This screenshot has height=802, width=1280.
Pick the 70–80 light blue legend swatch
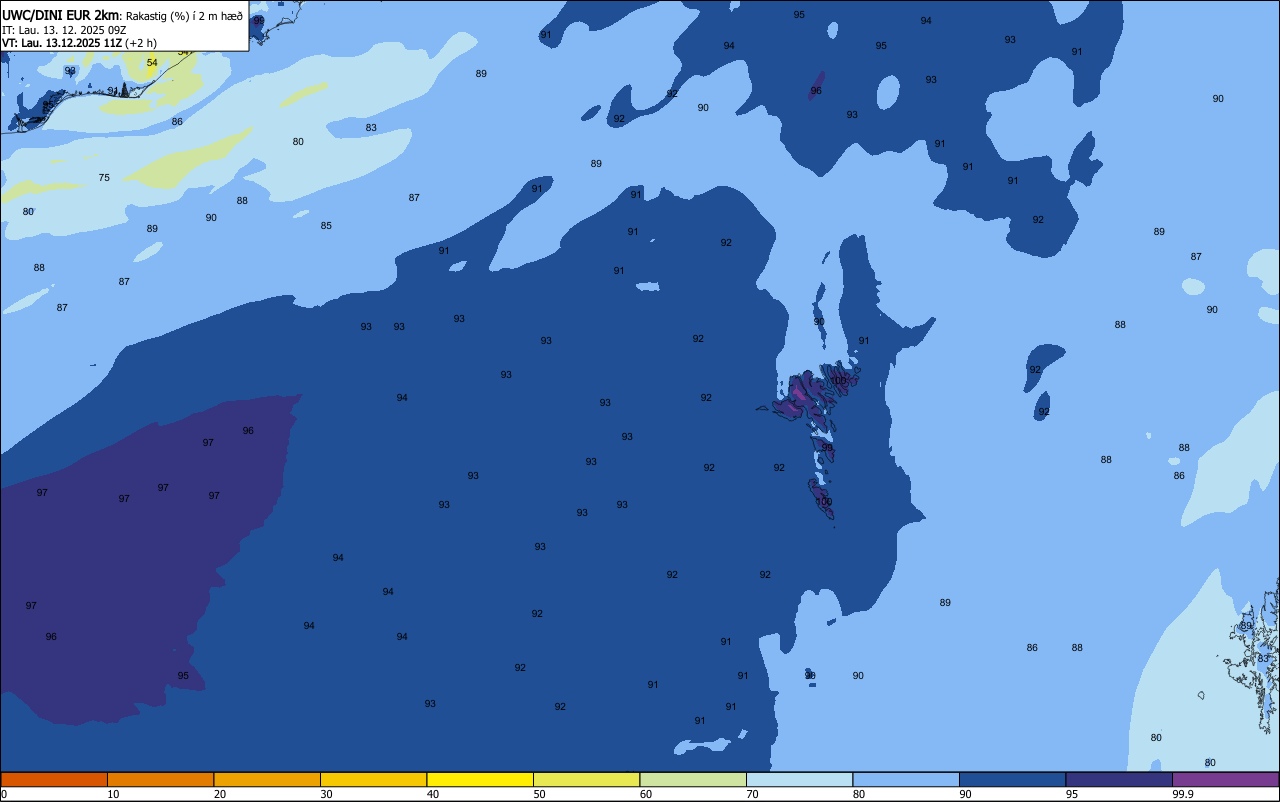click(799, 779)
